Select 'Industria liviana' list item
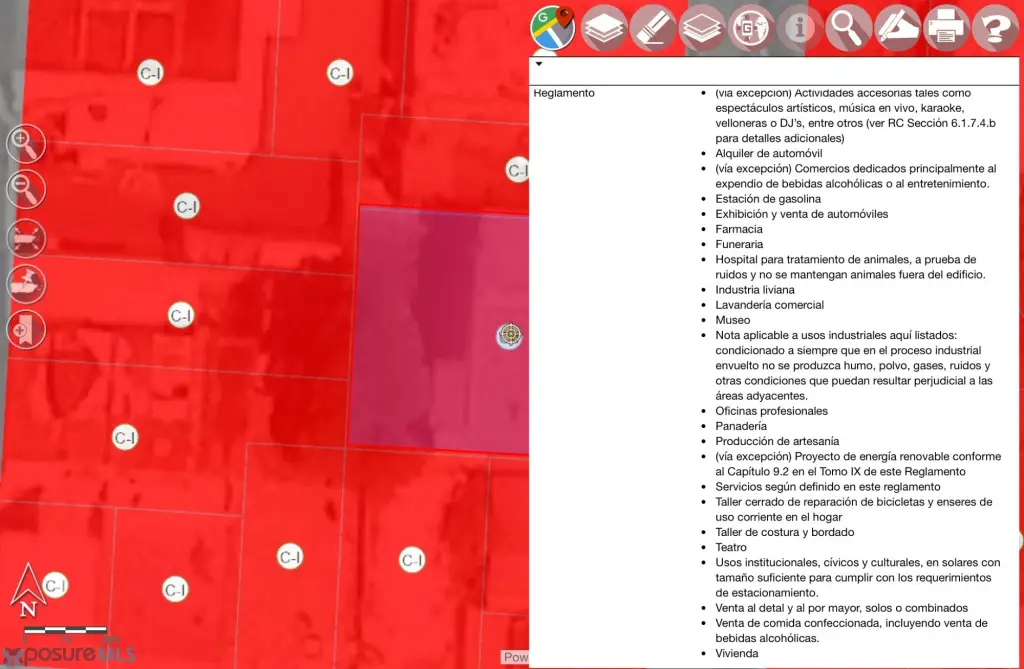1024x669 pixels. [755, 289]
